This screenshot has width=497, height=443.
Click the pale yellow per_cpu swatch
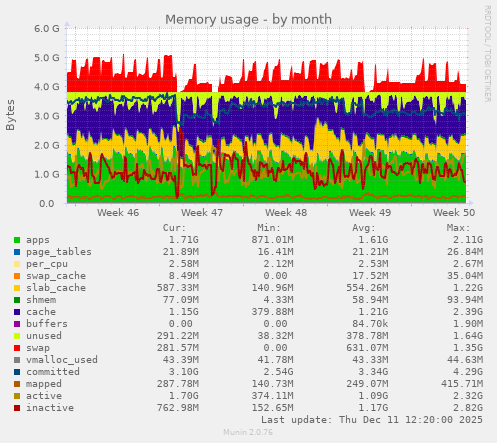17,264
